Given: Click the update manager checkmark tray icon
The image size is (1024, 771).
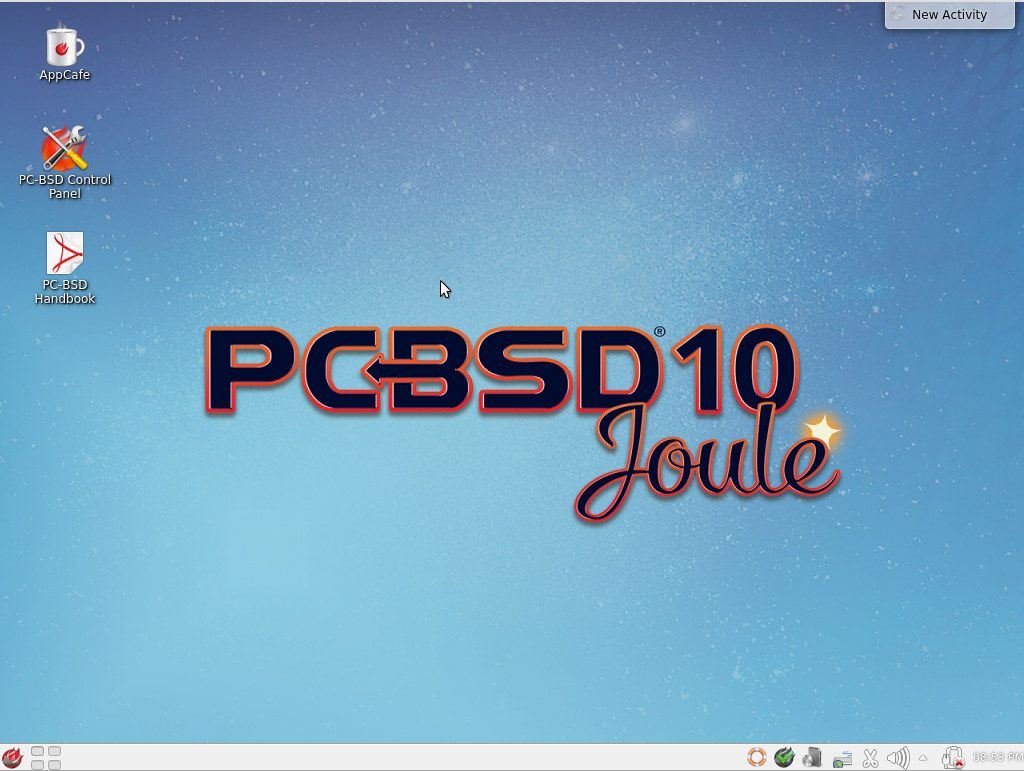Looking at the screenshot, I should click(784, 757).
